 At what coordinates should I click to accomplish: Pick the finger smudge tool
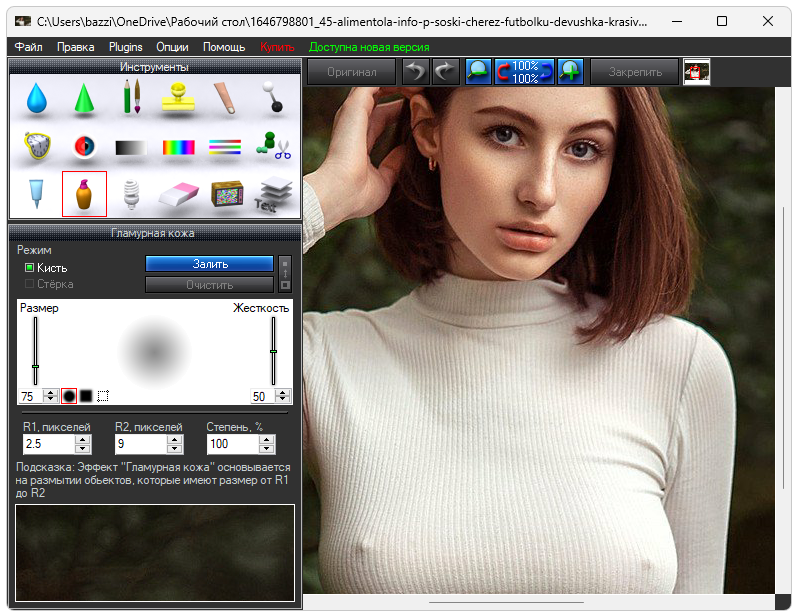point(225,98)
